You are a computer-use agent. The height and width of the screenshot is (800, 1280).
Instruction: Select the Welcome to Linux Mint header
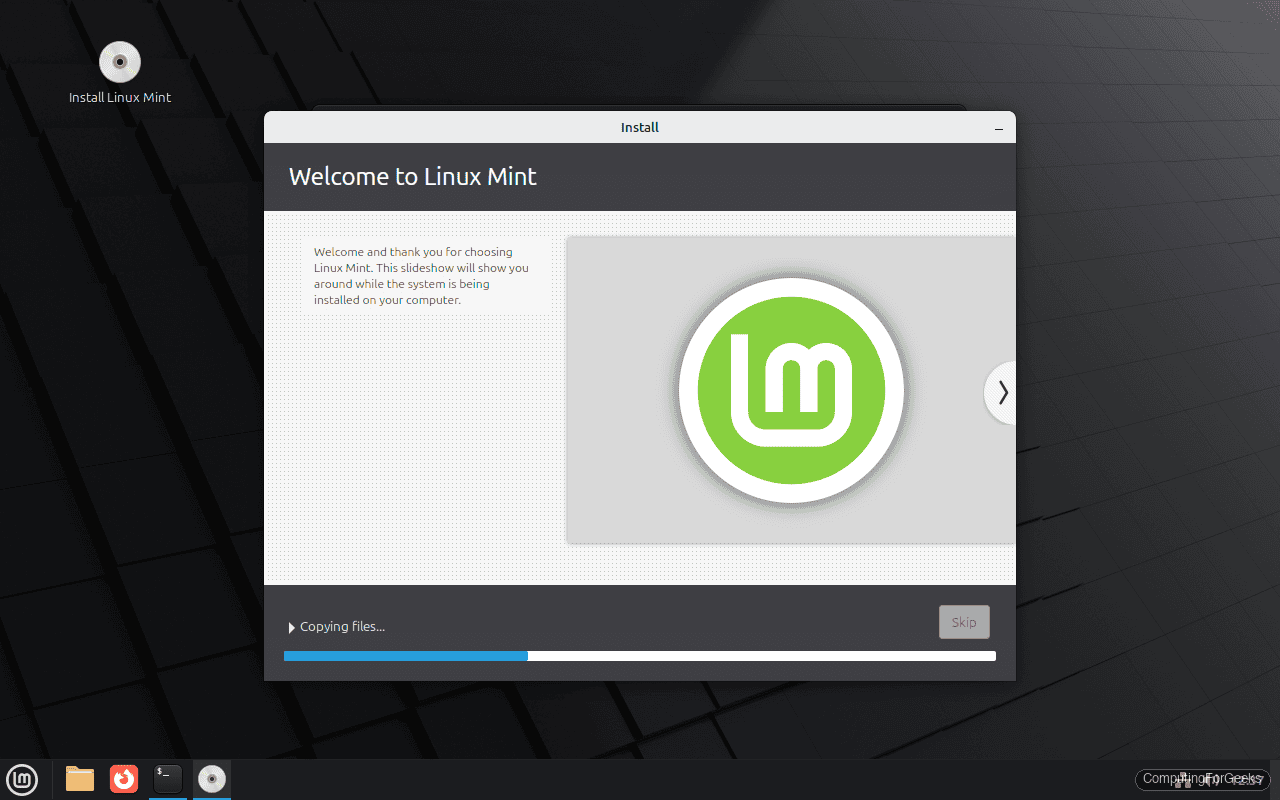tap(412, 176)
